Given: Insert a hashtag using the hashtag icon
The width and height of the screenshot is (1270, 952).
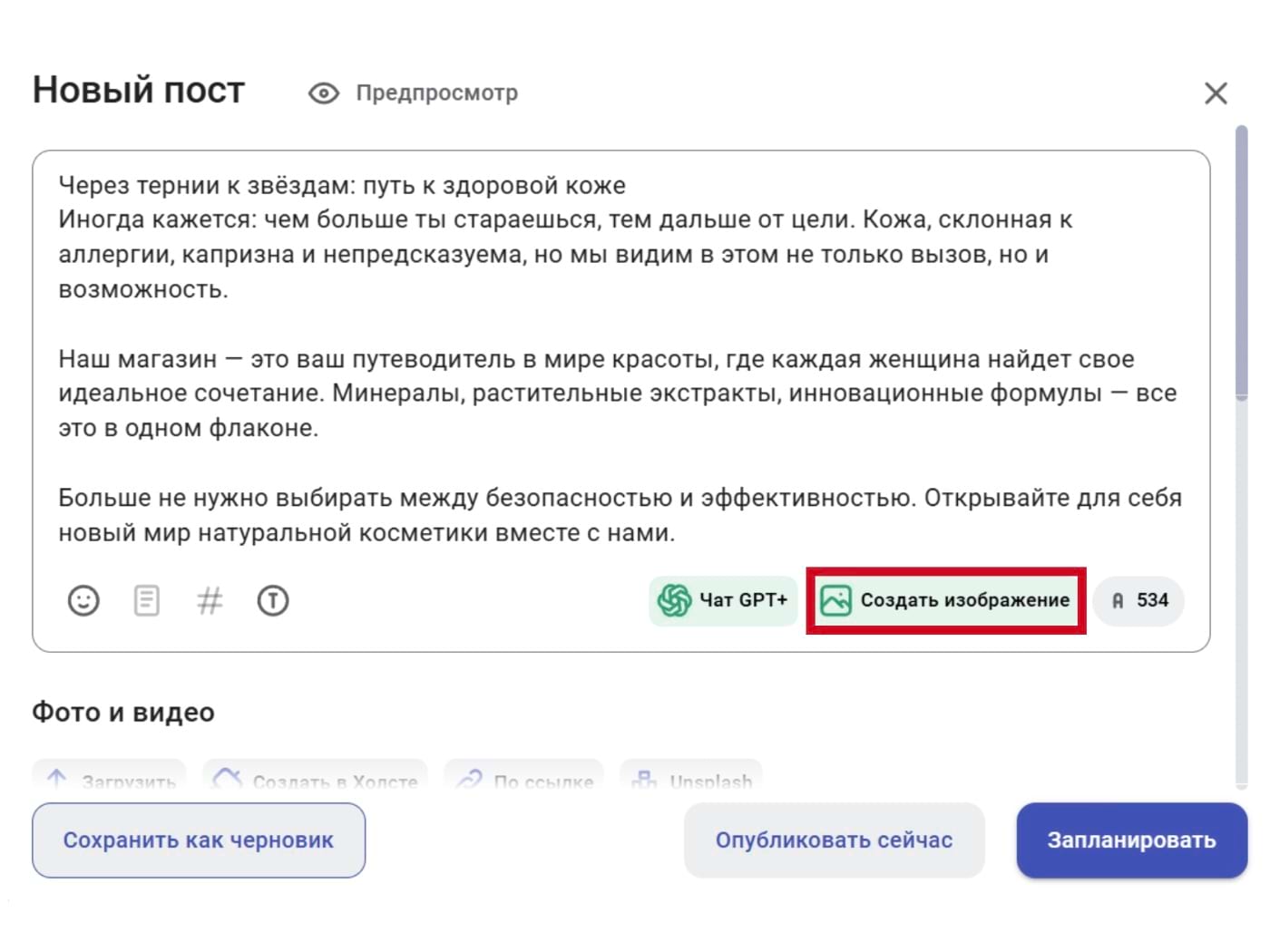Looking at the screenshot, I should [210, 600].
